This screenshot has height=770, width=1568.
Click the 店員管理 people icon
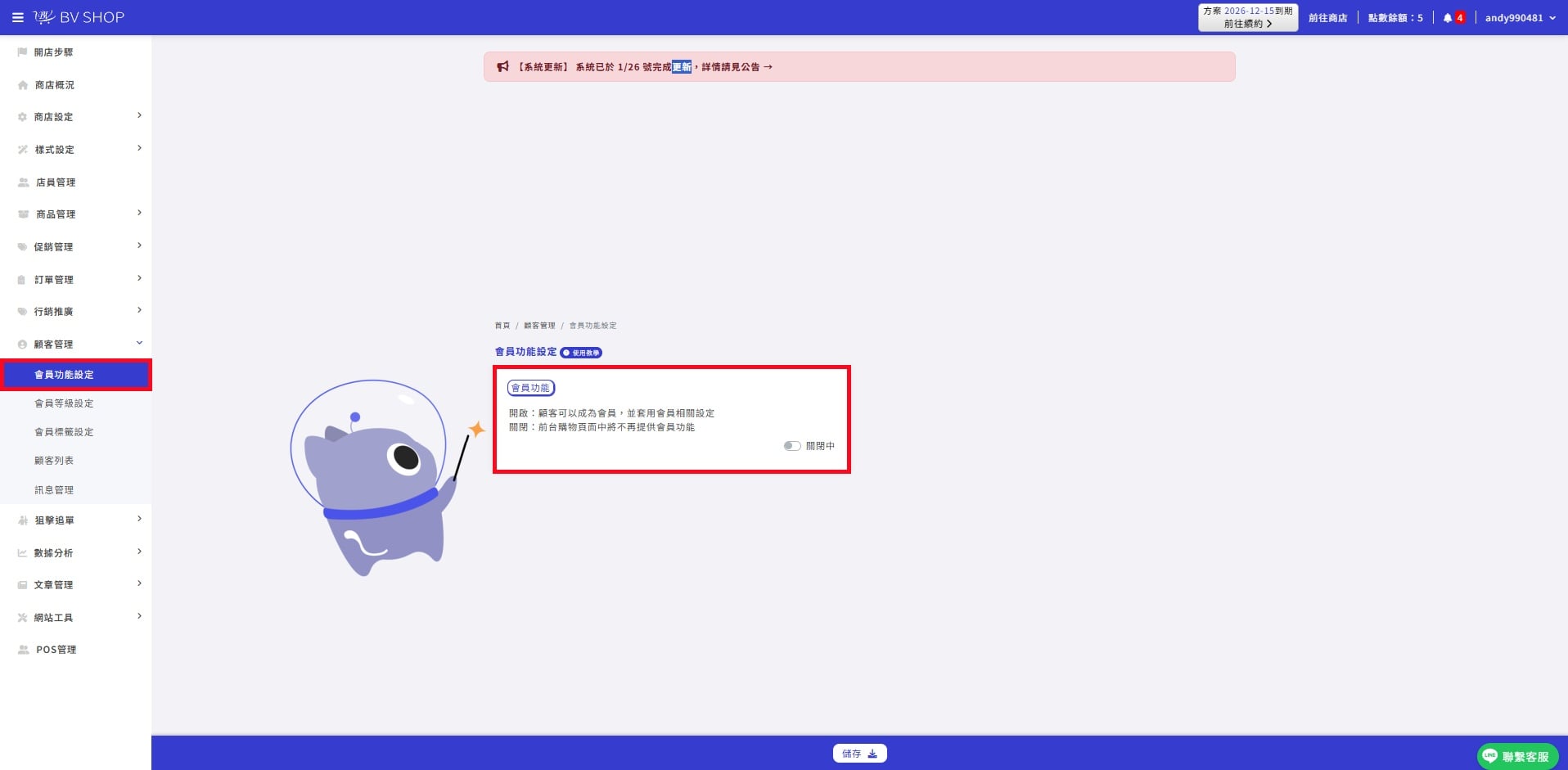pos(24,182)
